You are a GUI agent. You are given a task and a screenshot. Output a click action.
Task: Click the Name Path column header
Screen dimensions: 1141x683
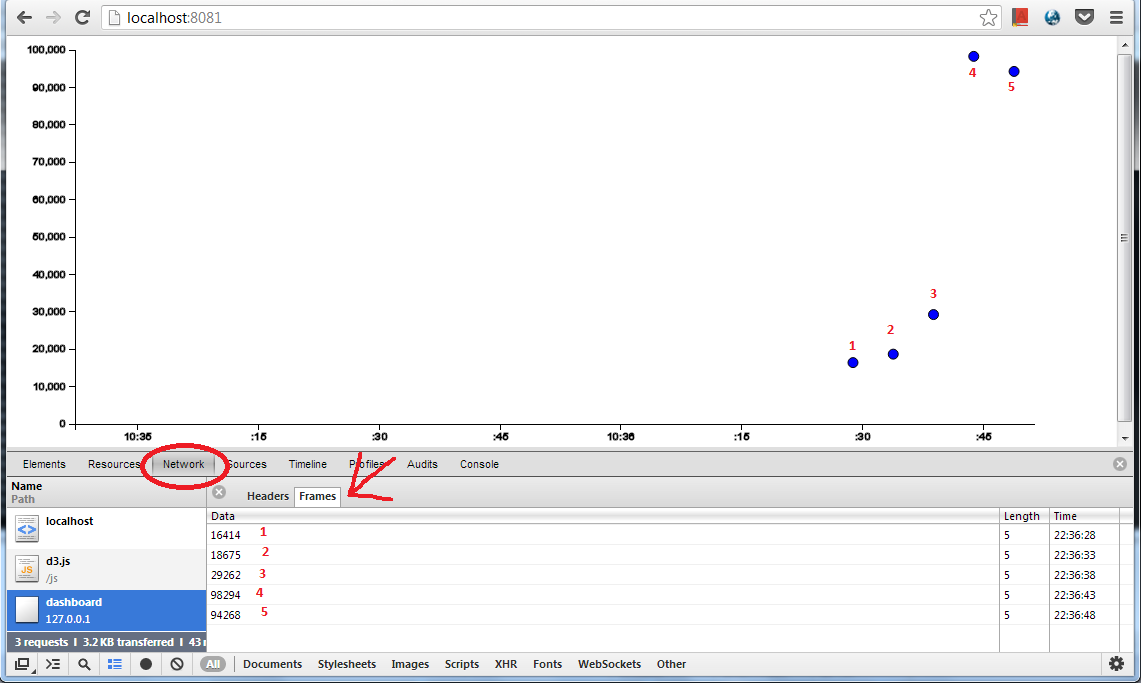pos(107,492)
